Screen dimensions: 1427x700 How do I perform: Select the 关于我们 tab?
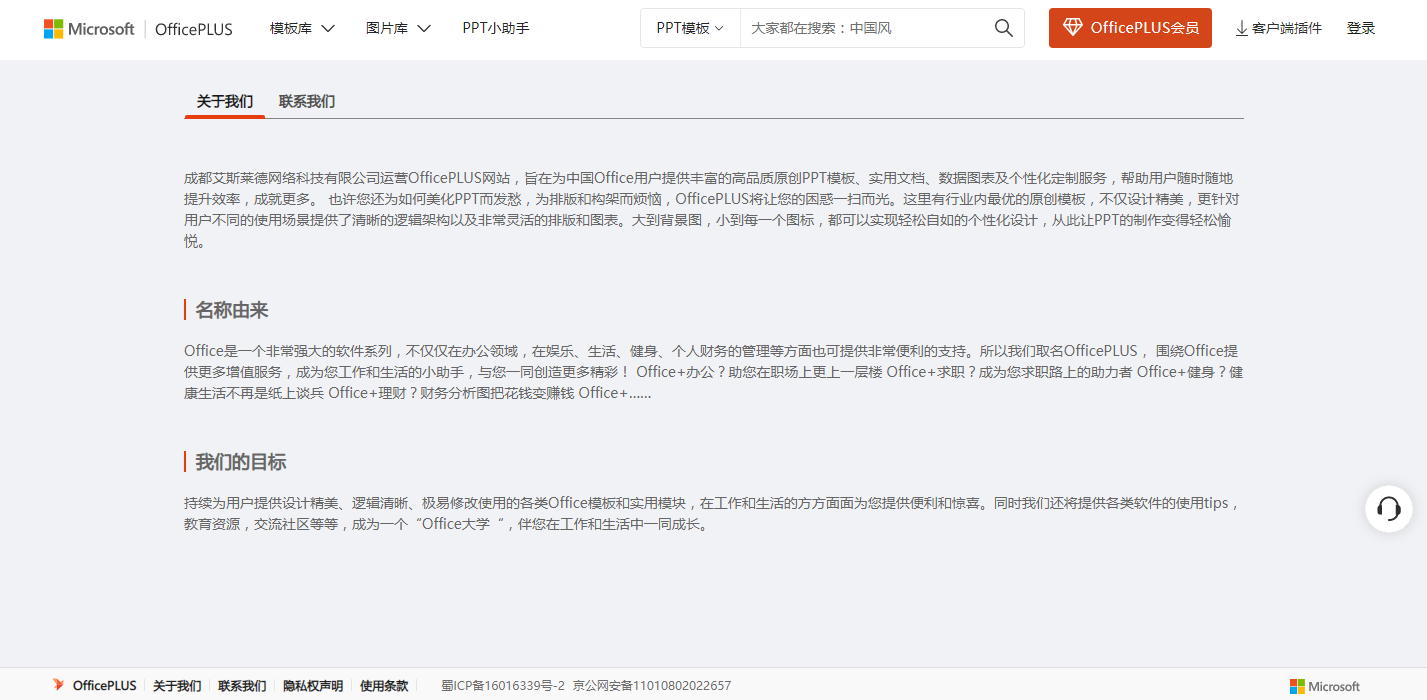coord(225,102)
